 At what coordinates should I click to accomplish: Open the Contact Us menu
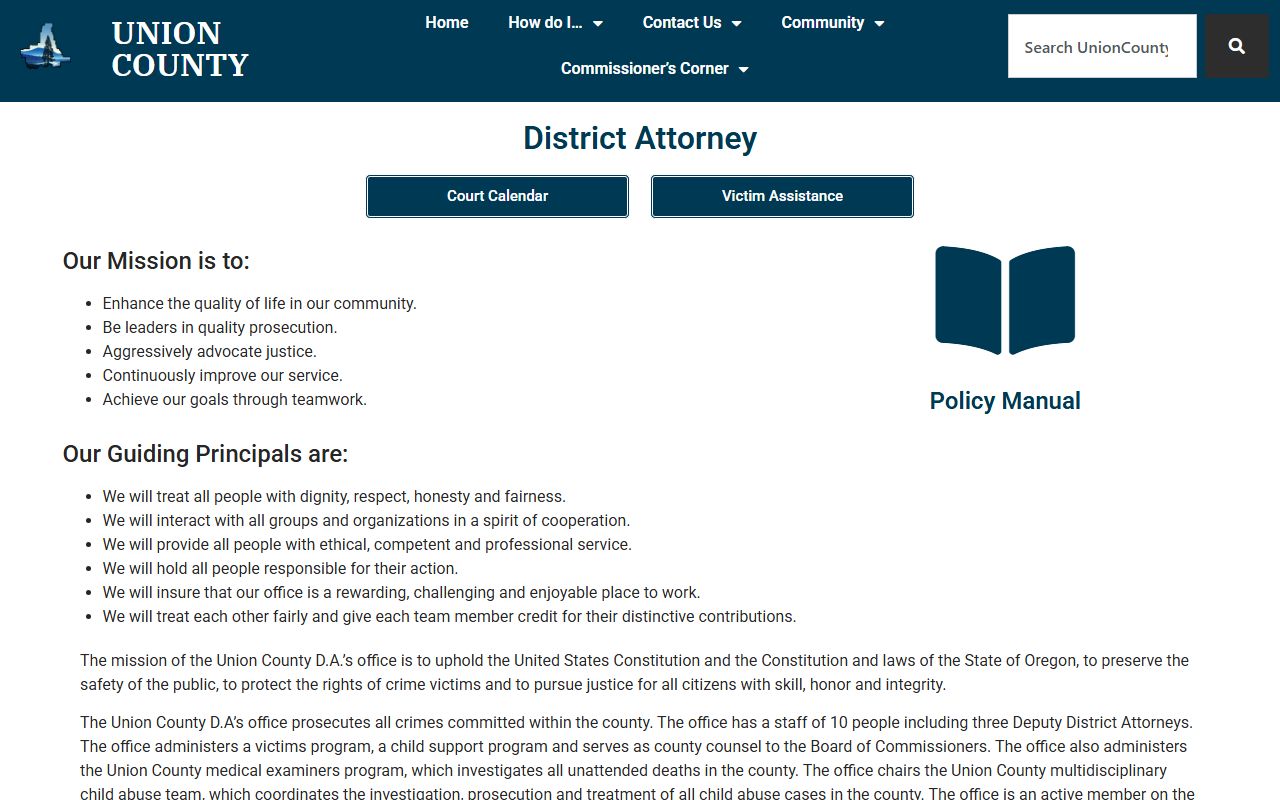tap(692, 22)
